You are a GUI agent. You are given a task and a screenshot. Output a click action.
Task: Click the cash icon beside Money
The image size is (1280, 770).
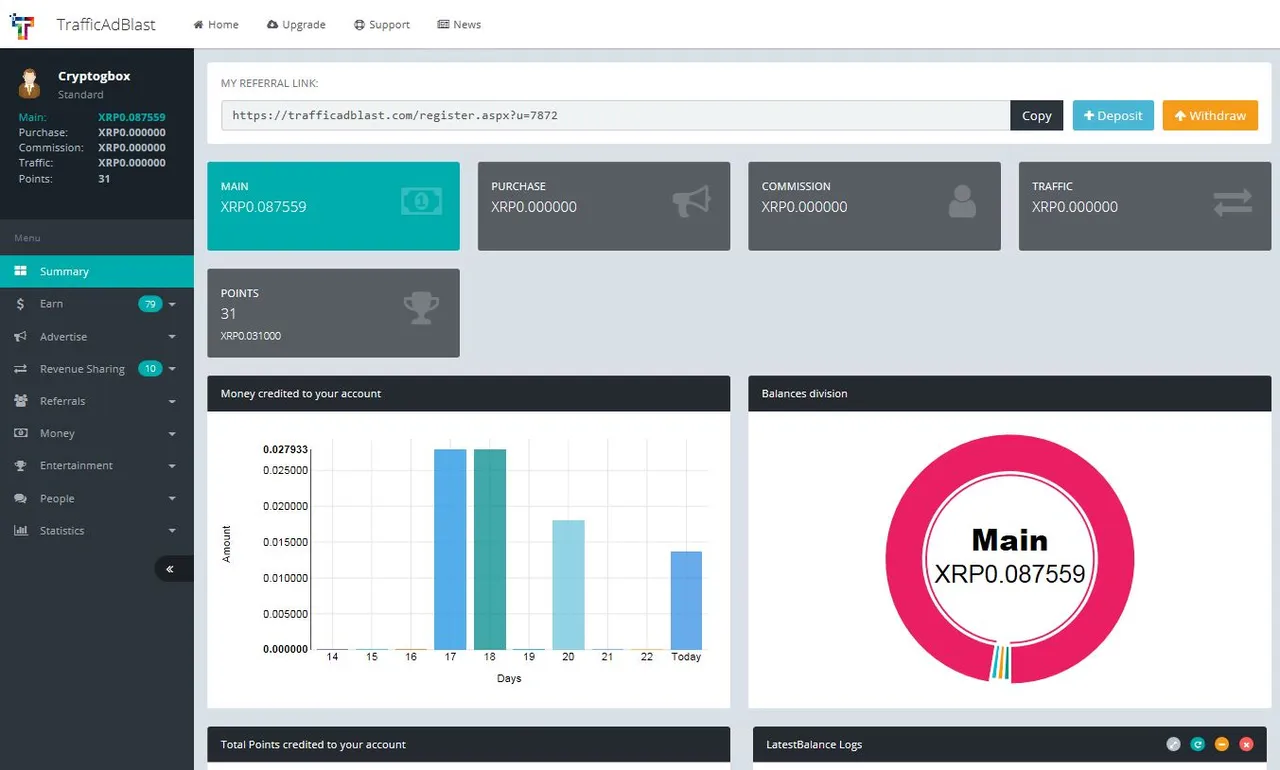(x=20, y=433)
